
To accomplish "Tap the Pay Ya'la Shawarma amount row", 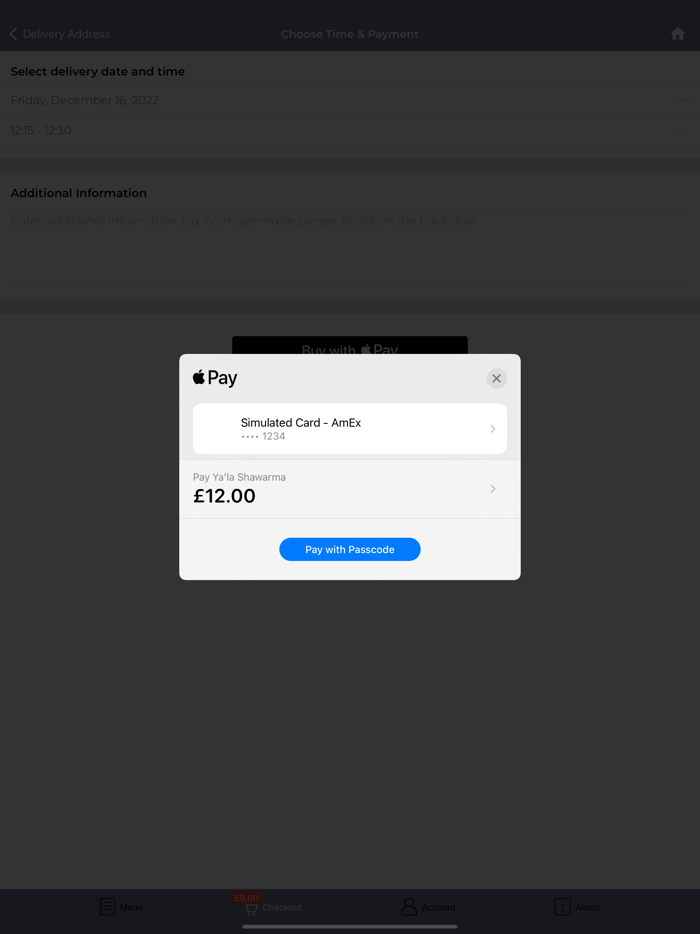I will 350,489.
